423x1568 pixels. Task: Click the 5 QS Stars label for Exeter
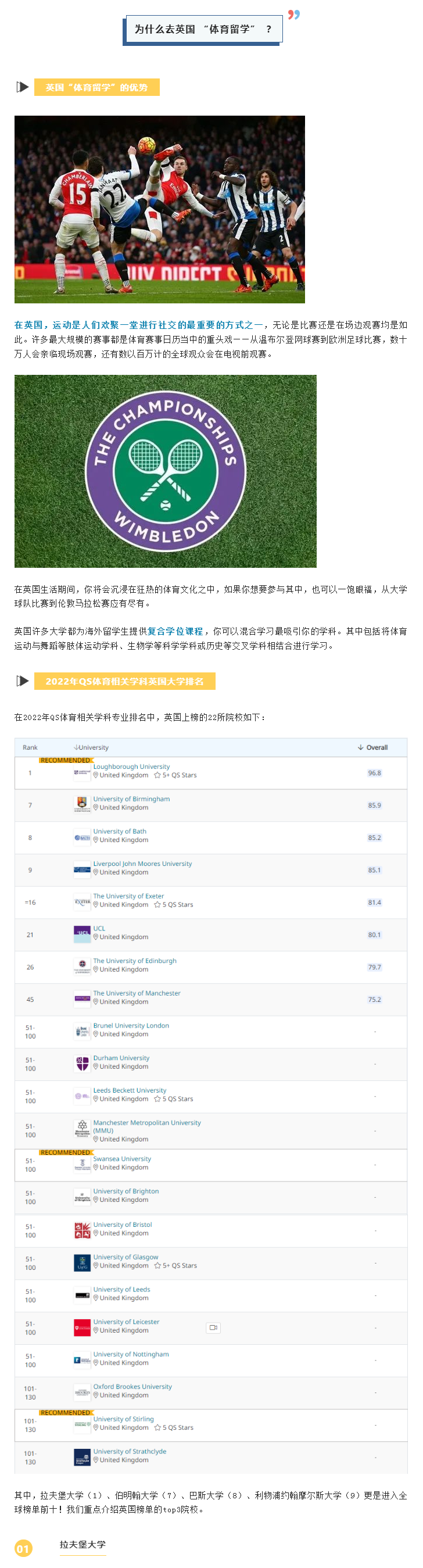click(178, 904)
